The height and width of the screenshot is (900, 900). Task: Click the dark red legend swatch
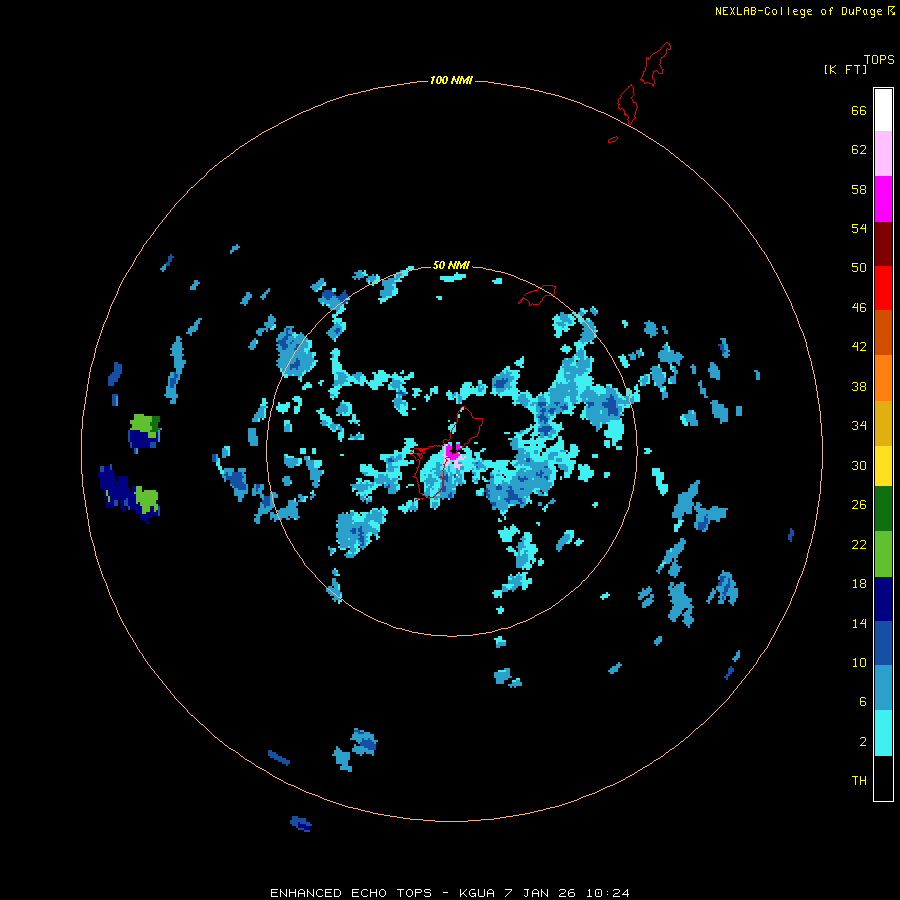pos(883,243)
